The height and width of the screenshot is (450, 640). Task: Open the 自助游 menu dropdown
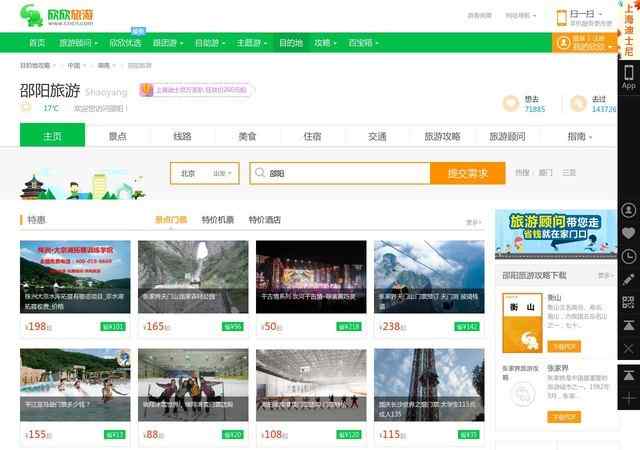(x=209, y=43)
